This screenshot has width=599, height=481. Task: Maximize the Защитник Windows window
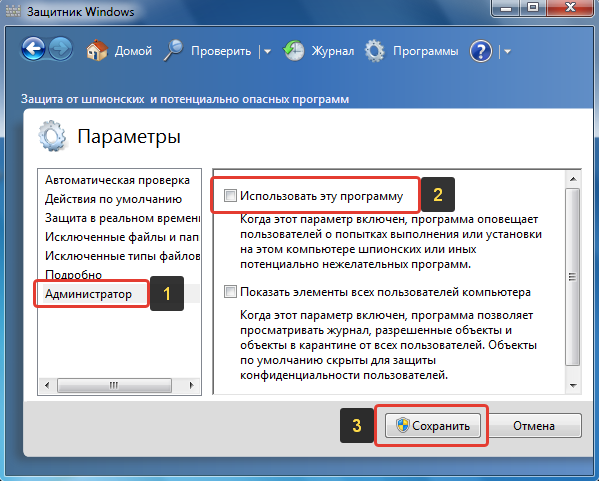533,8
